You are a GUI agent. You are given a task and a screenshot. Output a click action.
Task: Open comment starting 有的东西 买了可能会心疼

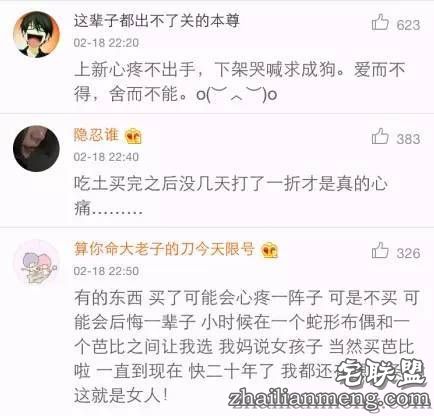pos(247,347)
